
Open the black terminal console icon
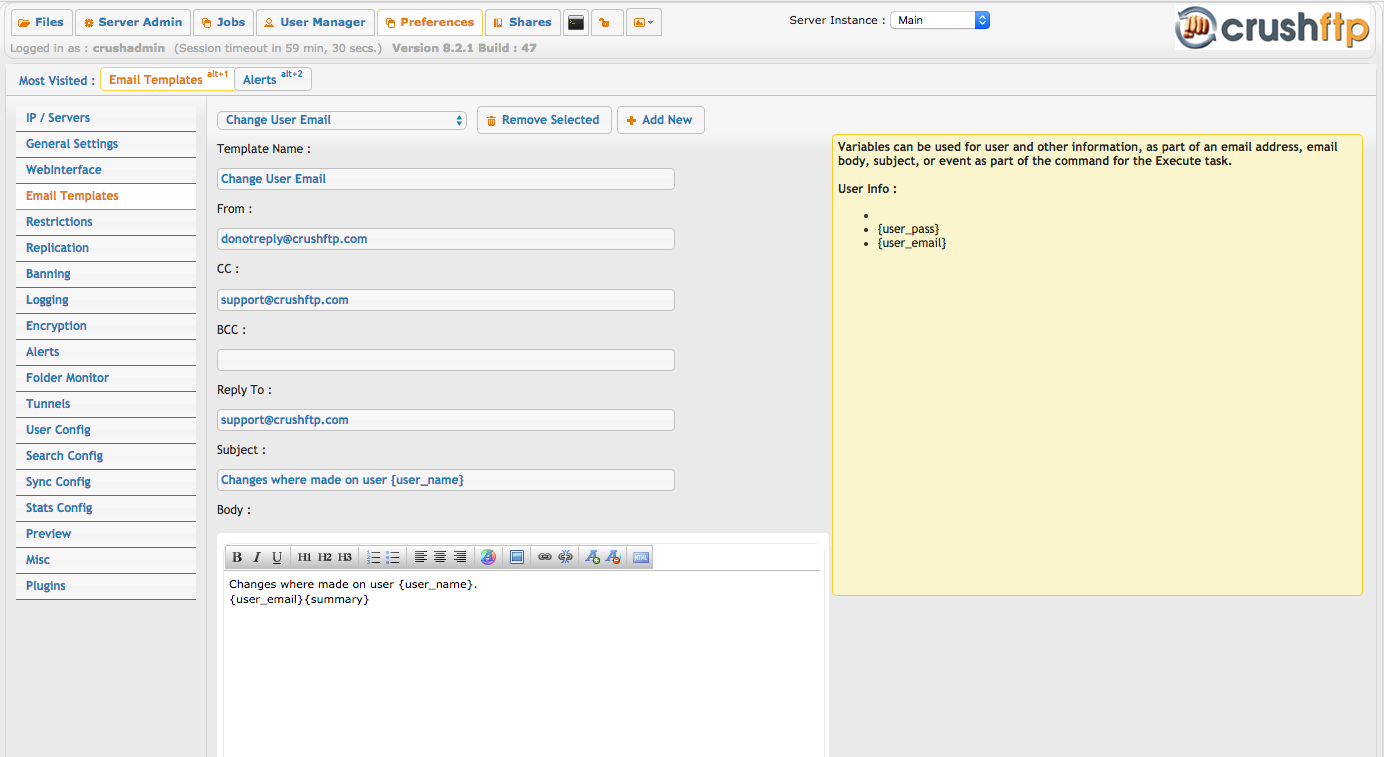[576, 22]
